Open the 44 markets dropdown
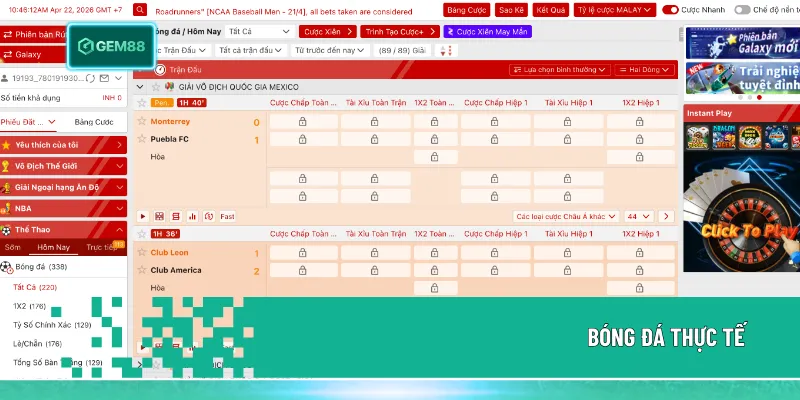The image size is (800, 400). 639,216
